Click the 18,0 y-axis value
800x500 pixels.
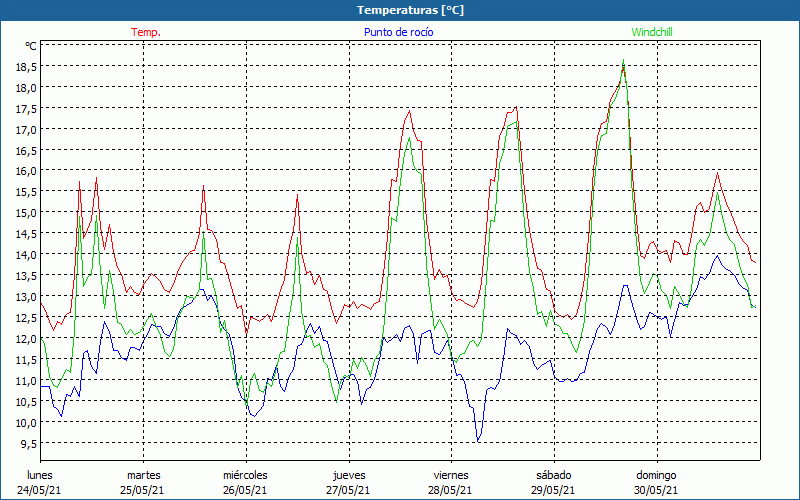pyautogui.click(x=28, y=88)
